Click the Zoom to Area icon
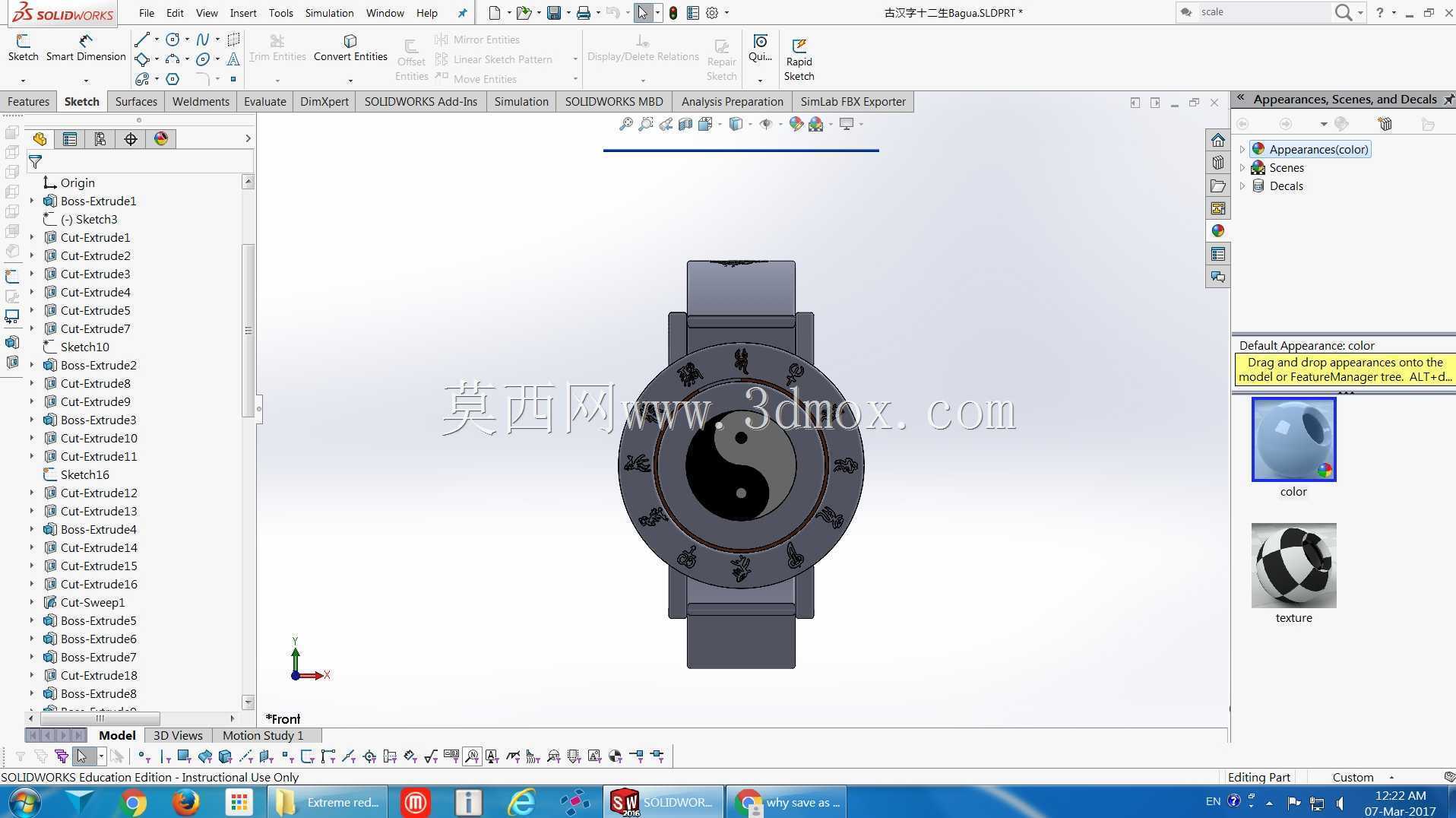Viewport: 1456px width, 818px height. click(x=646, y=124)
